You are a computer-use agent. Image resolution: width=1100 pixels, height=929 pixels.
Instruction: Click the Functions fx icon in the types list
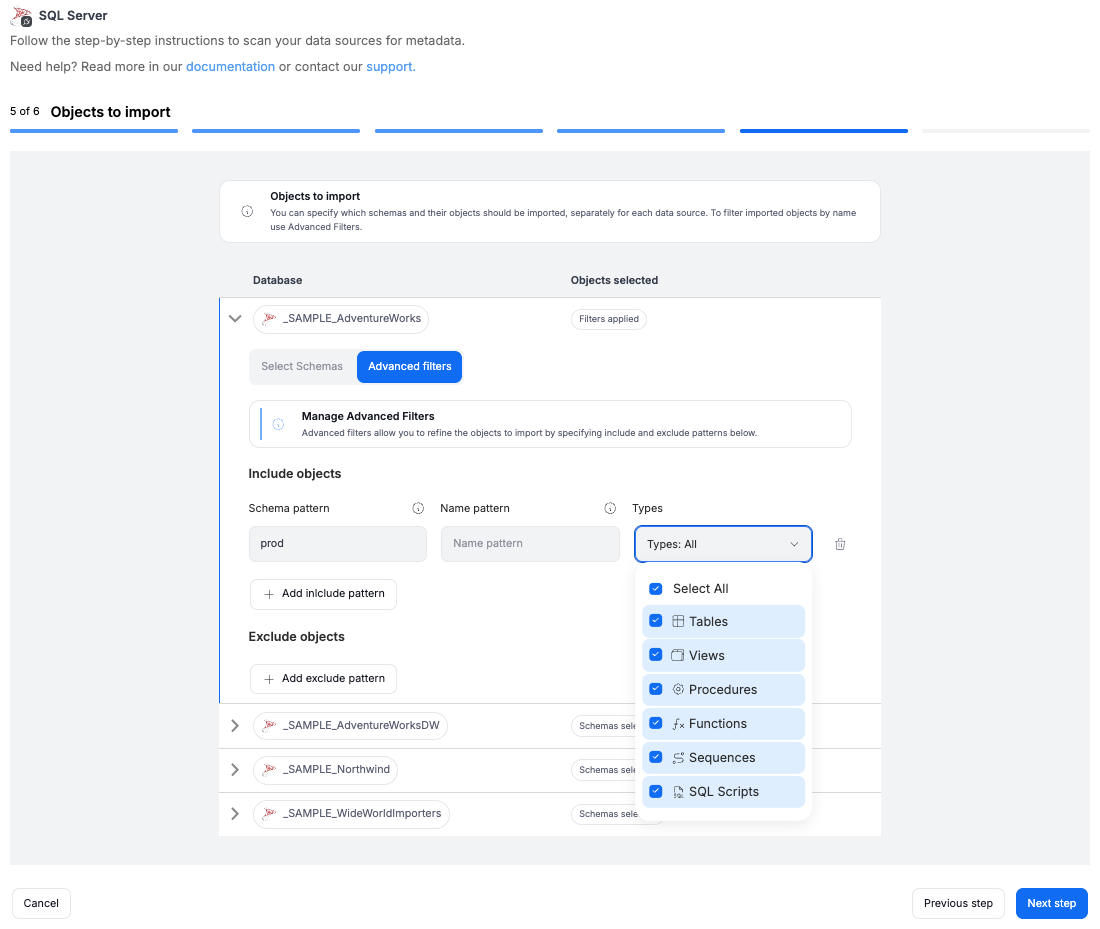point(678,723)
